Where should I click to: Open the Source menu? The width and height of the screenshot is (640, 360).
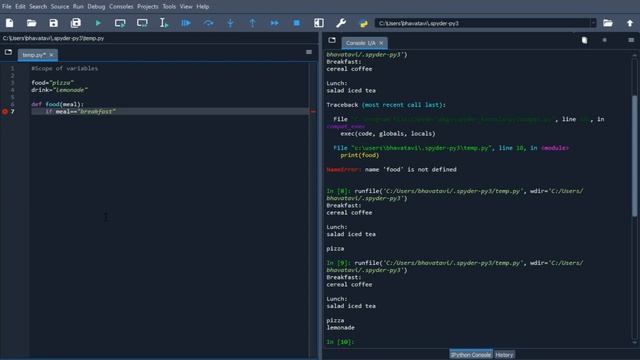click(x=60, y=7)
